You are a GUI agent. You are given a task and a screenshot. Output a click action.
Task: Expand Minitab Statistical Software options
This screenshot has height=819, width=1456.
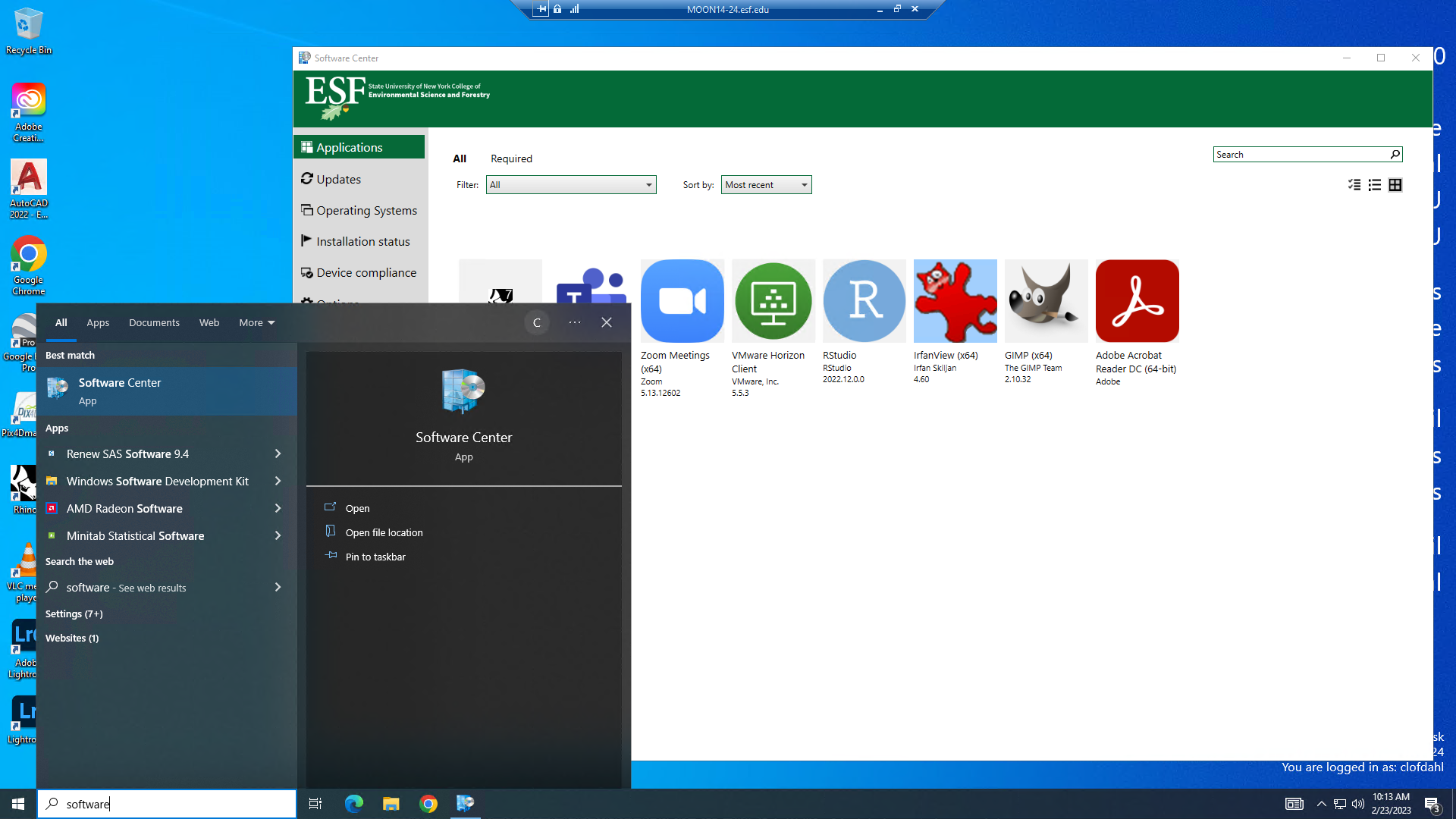[278, 536]
